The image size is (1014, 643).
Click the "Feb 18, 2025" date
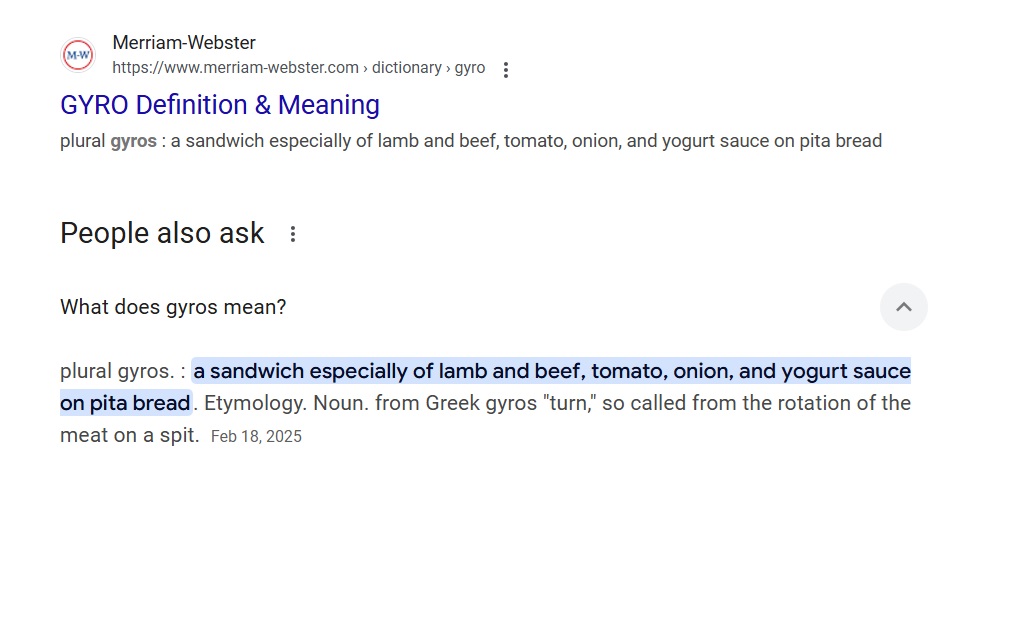[x=256, y=437]
